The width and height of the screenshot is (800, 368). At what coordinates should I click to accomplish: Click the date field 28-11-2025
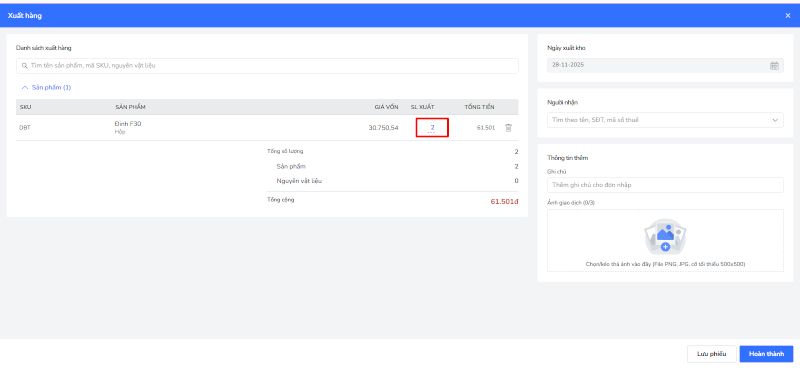(665, 65)
